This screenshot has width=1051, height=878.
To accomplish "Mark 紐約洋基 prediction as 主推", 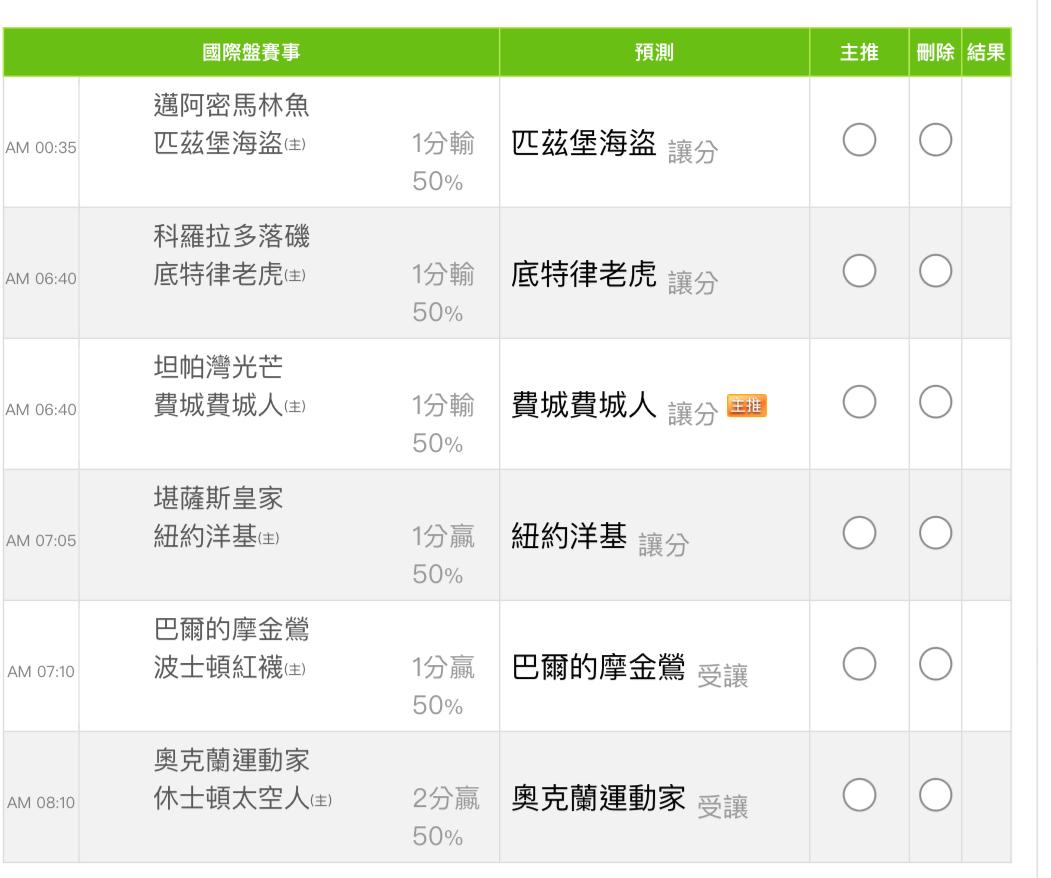I will coord(860,534).
